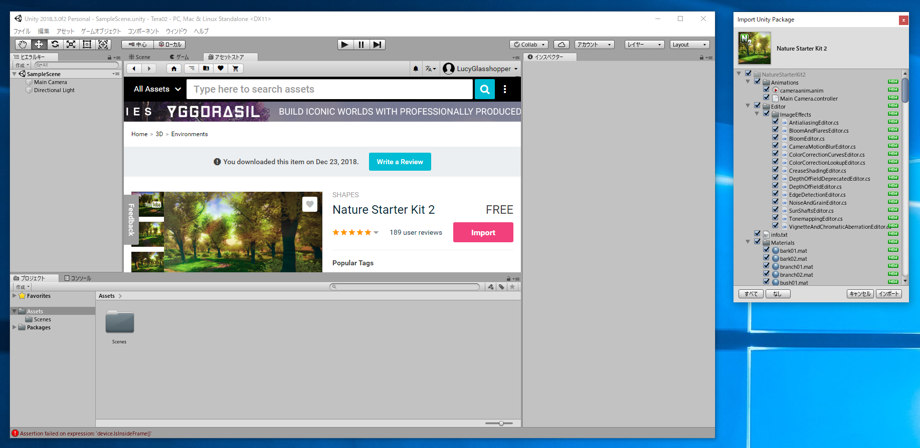Toggle the NatureStarterKit2 root checkbox
The width and height of the screenshot is (920, 448).
tap(748, 74)
